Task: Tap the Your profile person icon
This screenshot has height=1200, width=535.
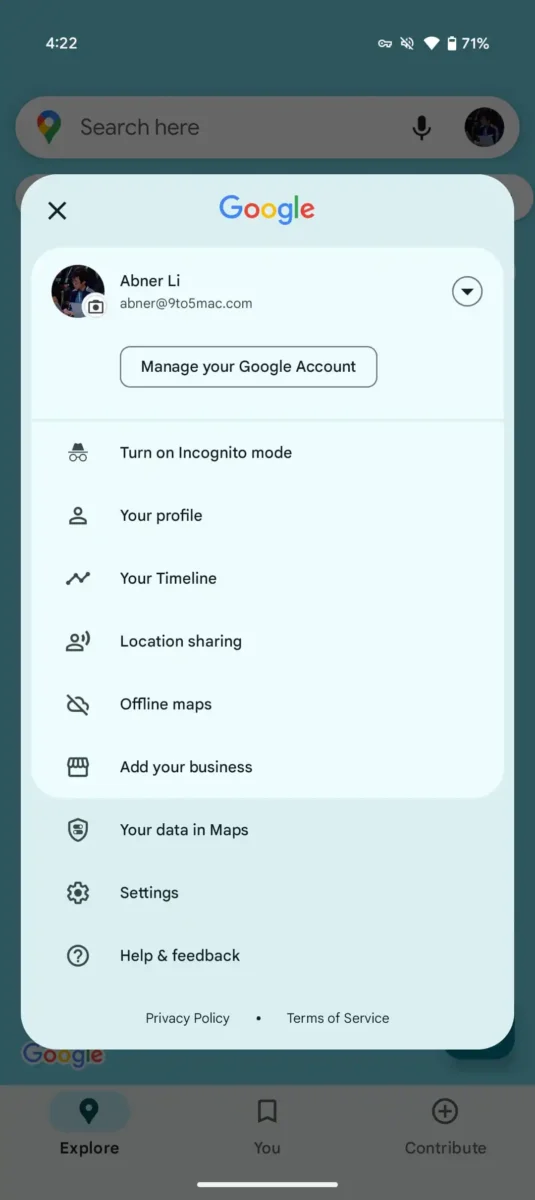Action: (x=78, y=516)
